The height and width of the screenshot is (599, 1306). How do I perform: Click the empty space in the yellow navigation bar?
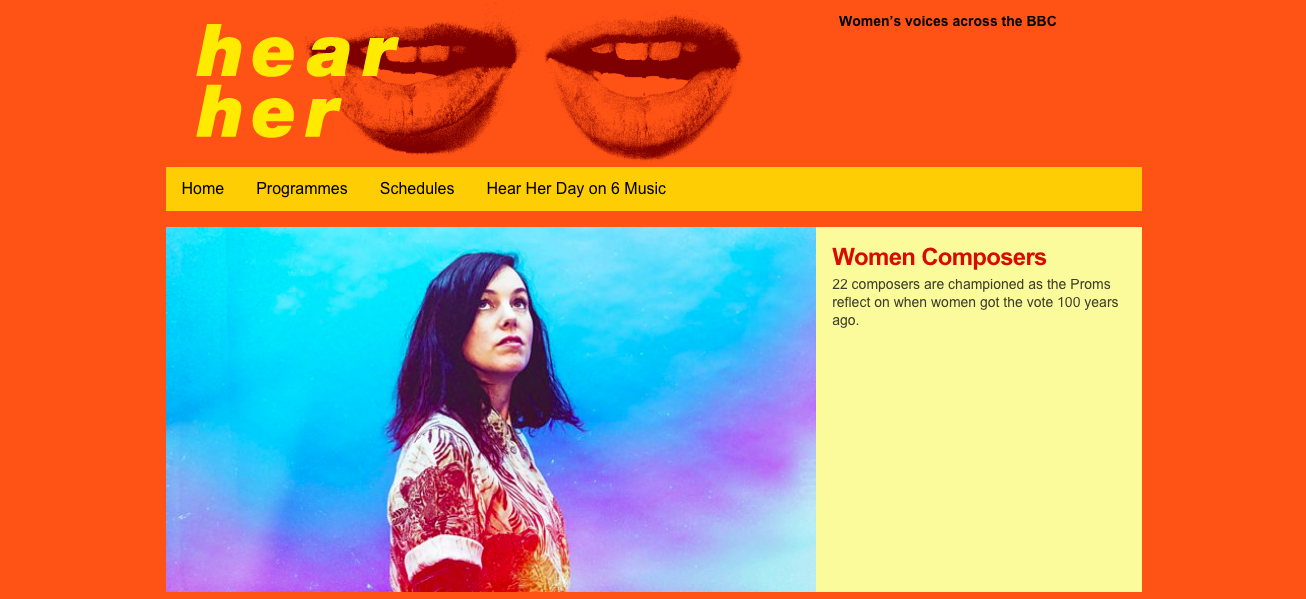coord(900,189)
